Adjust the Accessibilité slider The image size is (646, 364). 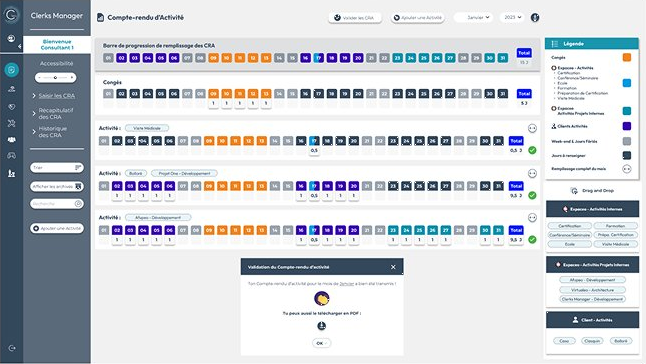56,77
